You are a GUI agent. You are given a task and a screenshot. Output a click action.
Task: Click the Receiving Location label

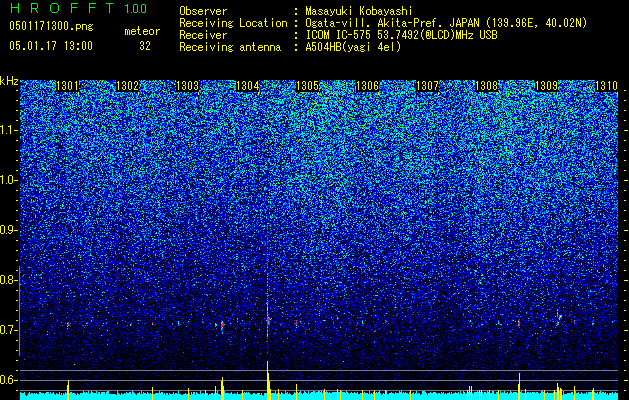(233, 23)
